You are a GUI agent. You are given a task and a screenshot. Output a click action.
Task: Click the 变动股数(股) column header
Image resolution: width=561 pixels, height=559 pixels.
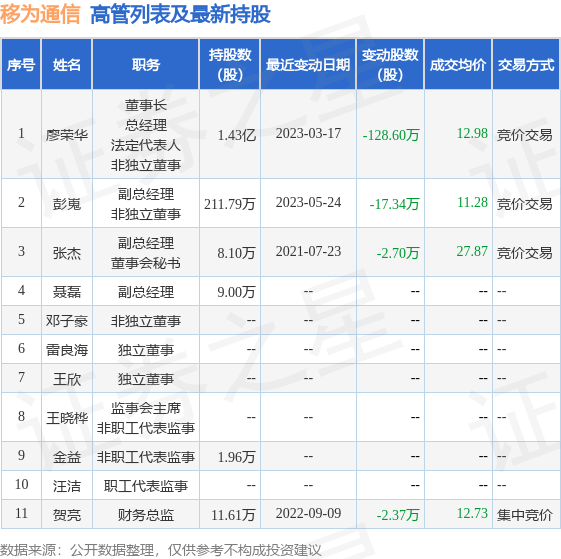pyautogui.click(x=390, y=64)
